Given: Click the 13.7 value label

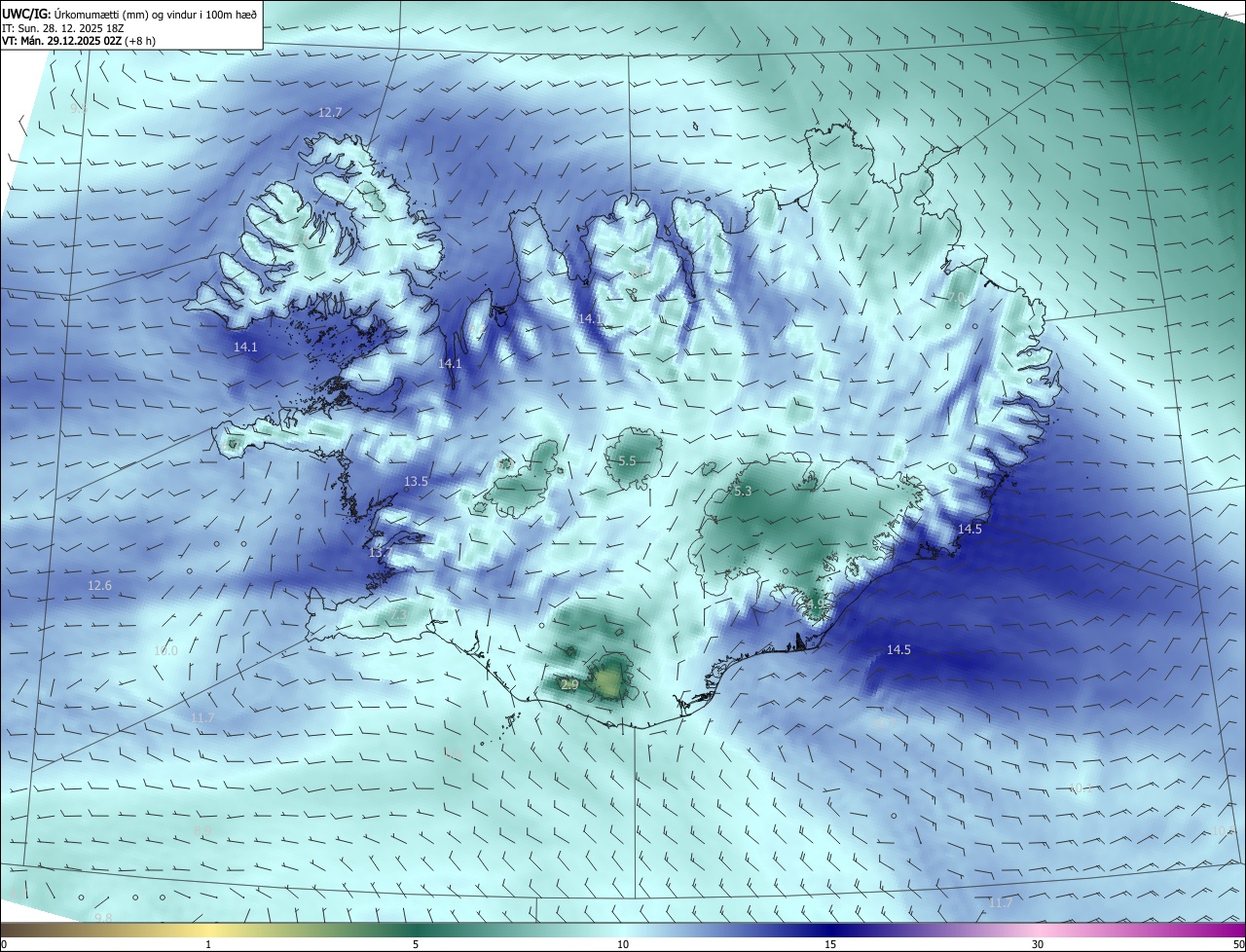Looking at the screenshot, I should tap(381, 553).
